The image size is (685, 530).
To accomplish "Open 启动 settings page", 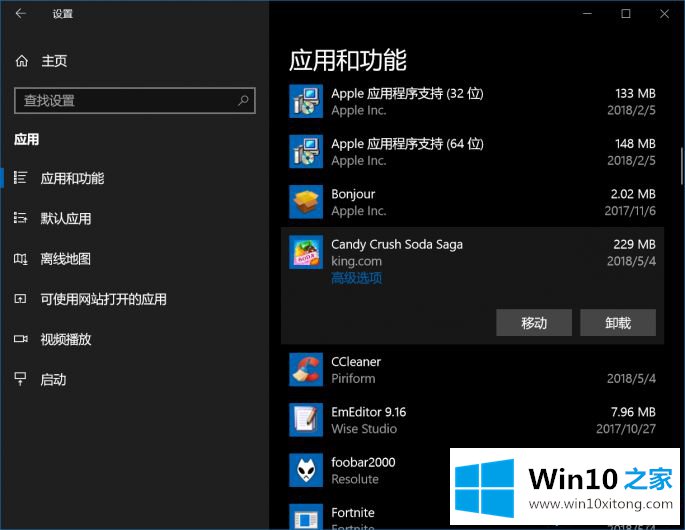I will tap(53, 379).
